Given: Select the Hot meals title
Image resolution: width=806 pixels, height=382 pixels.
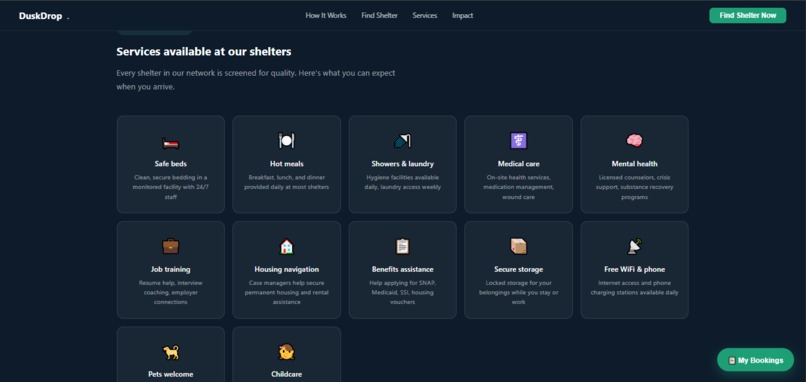Looking at the screenshot, I should [x=286, y=164].
